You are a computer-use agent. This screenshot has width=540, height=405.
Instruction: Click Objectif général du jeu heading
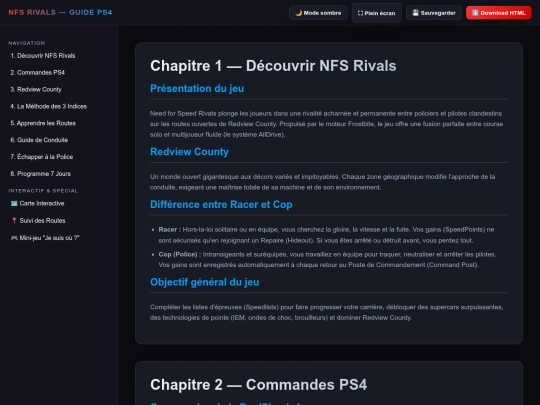coord(205,282)
